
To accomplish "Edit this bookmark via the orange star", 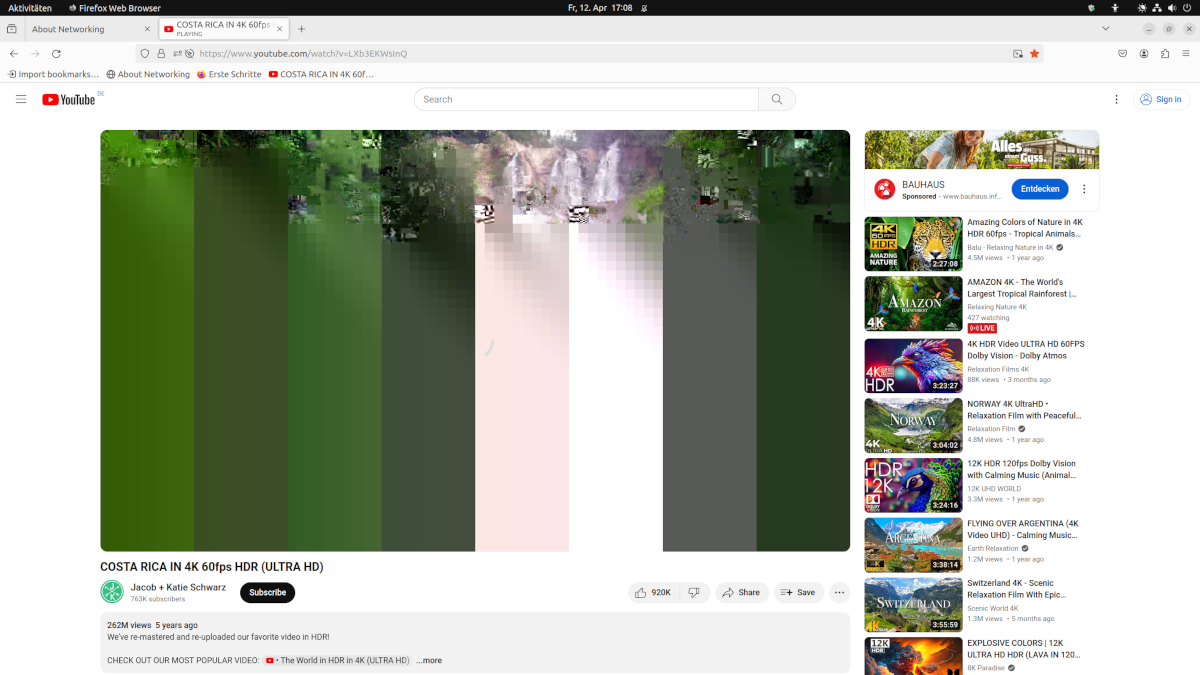I will coord(1034,53).
